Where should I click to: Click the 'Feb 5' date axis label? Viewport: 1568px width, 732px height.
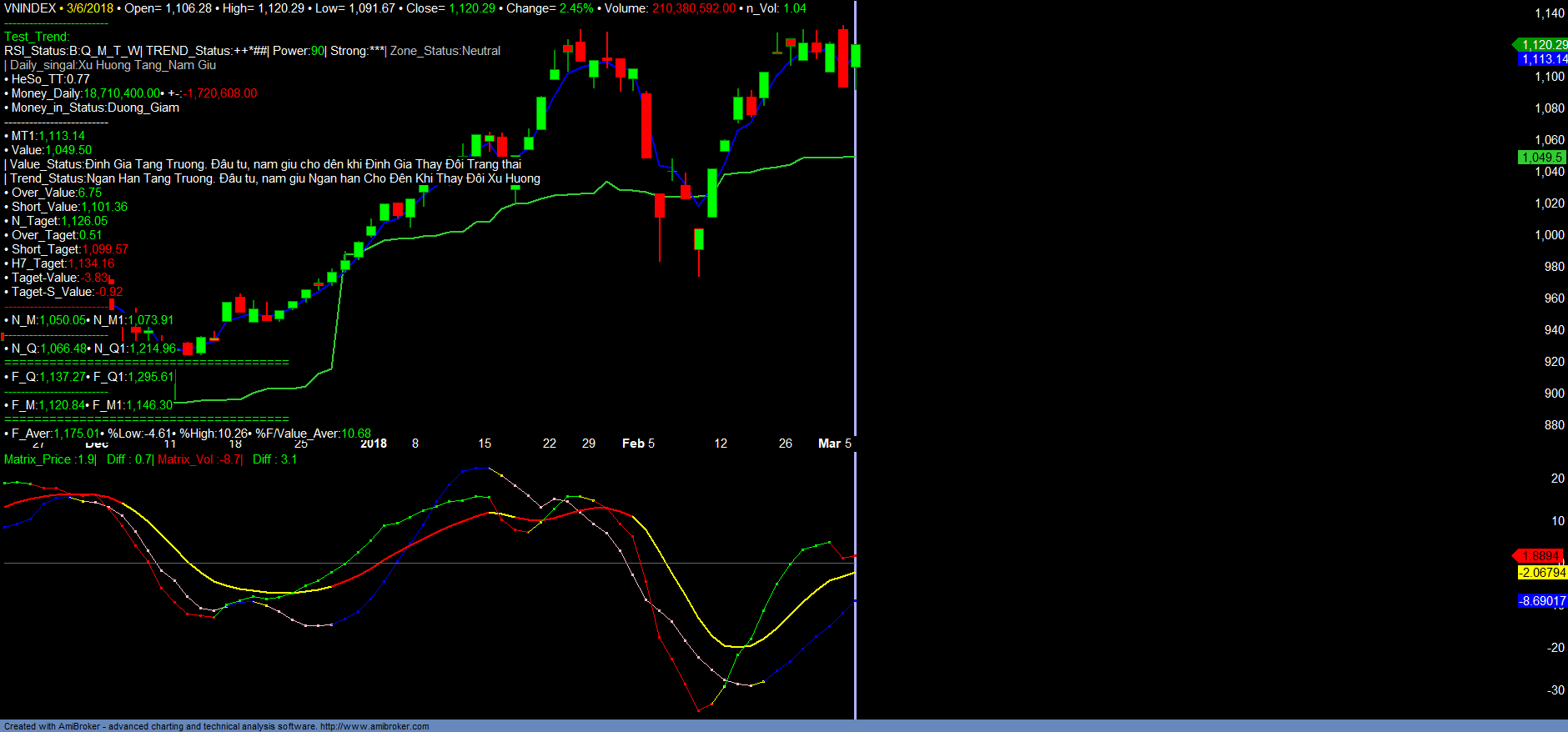click(x=638, y=444)
